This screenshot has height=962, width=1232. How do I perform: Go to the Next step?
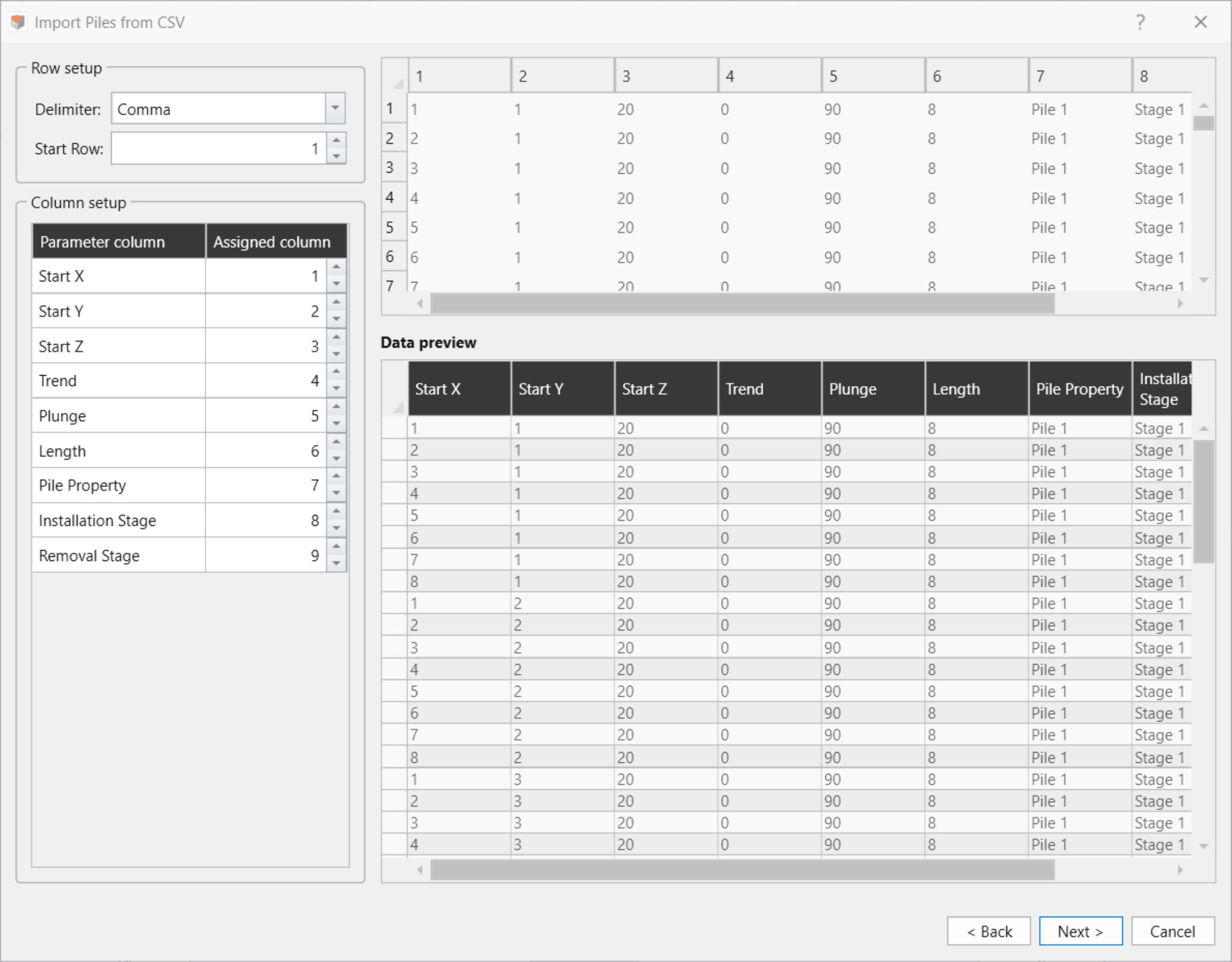[1080, 931]
